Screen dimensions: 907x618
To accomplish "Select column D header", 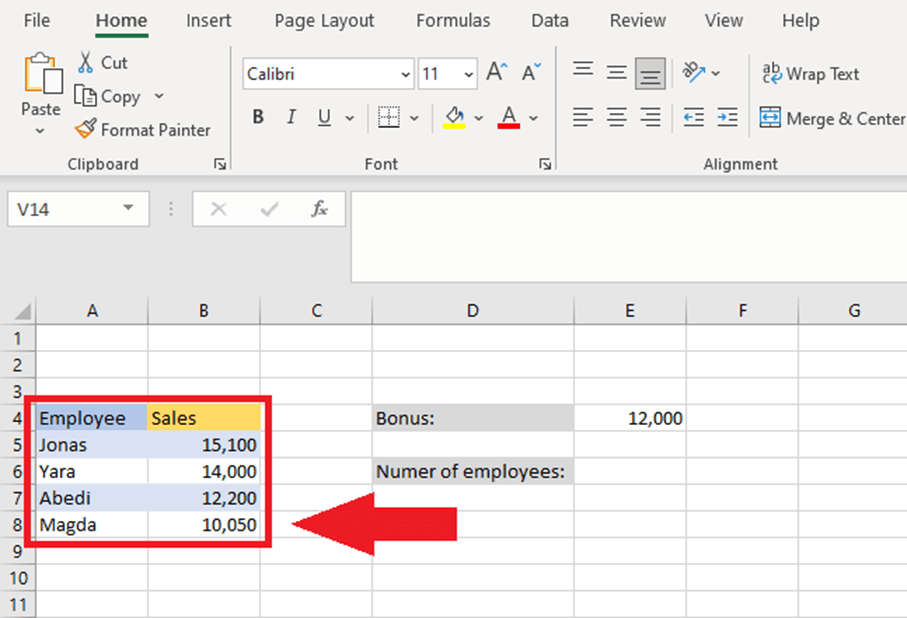I will coord(473,311).
